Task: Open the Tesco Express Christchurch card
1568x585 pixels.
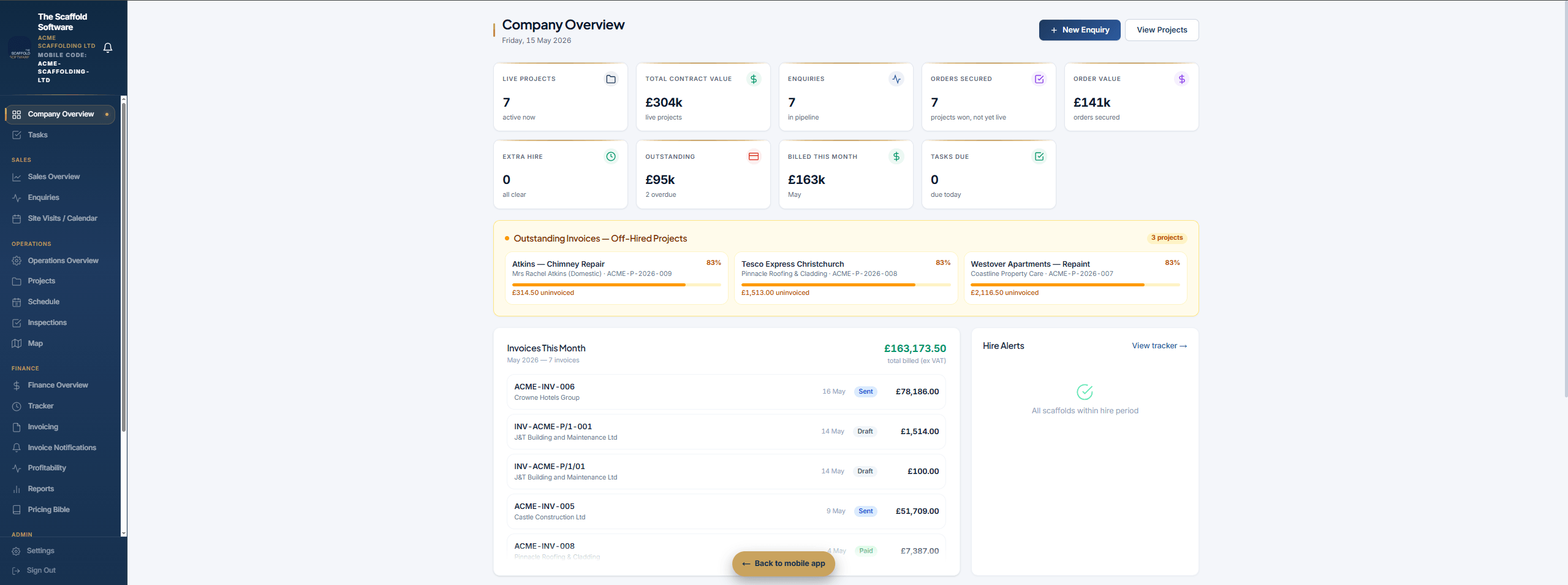Action: [846, 278]
